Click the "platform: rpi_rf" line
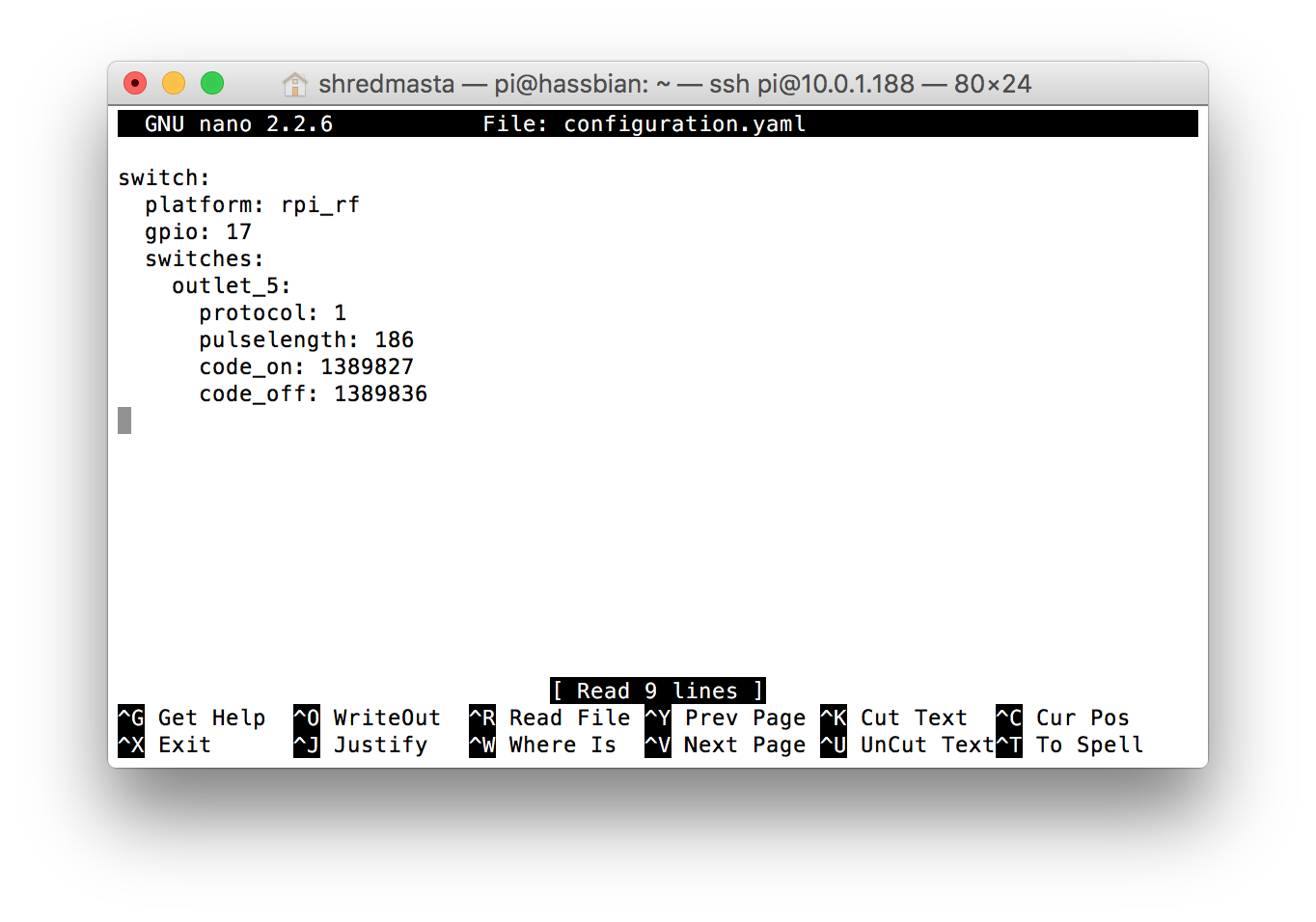Screen dimensions: 1316x922 coord(253,204)
